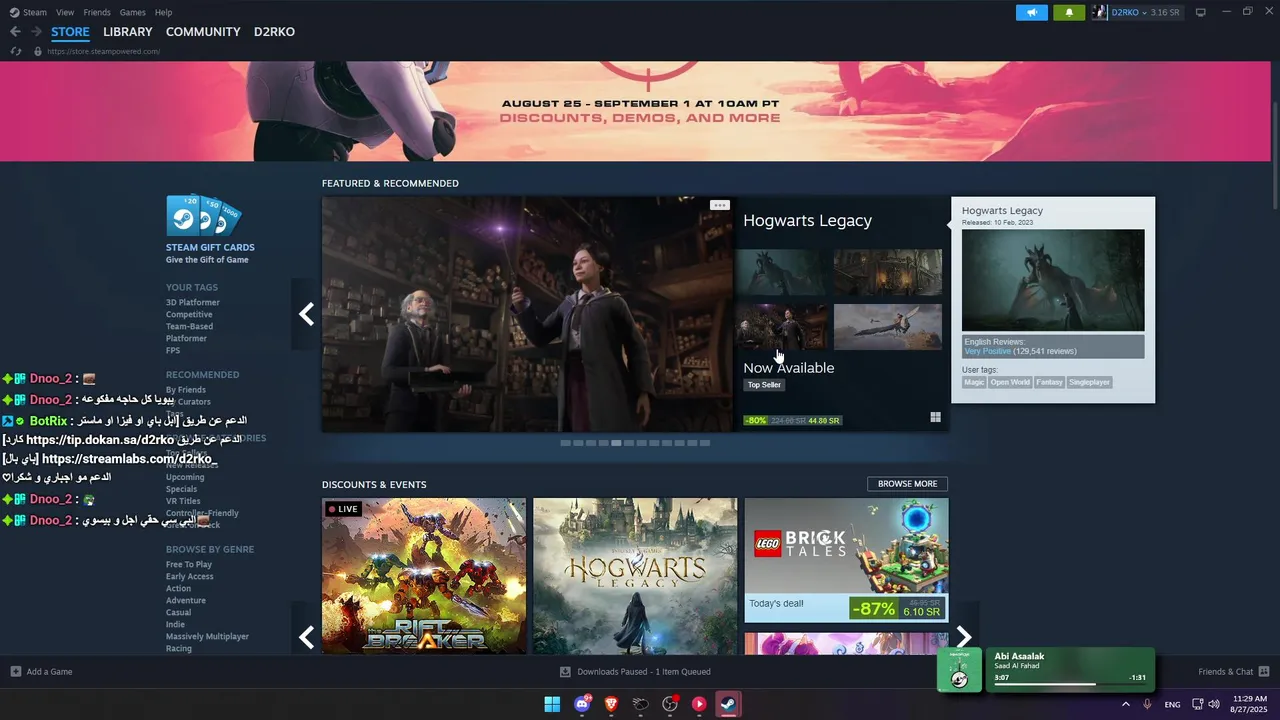Show hidden system tray icons
Viewport: 1280px width, 720px height.
[1126, 704]
